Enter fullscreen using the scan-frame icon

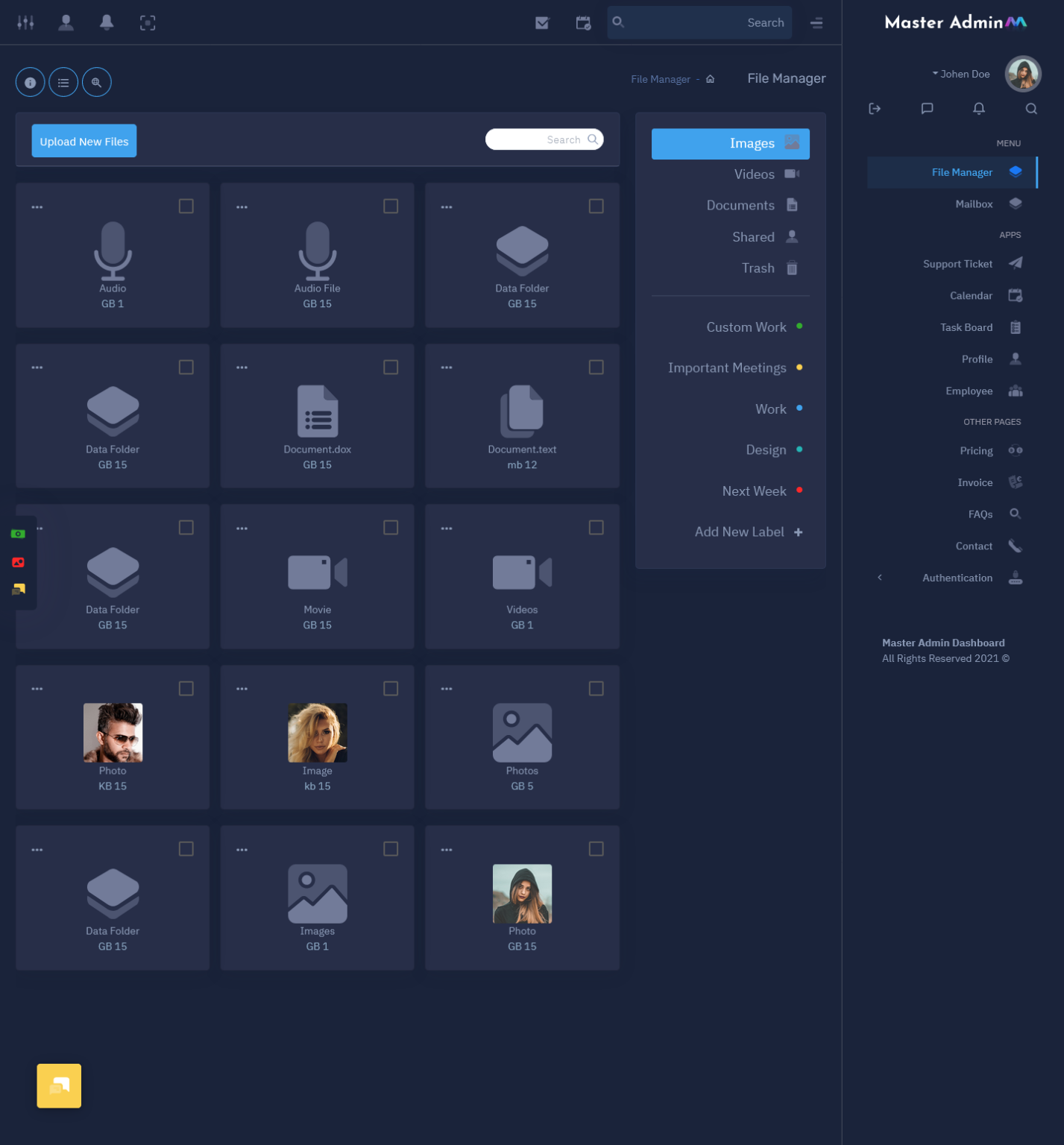pyautogui.click(x=148, y=22)
